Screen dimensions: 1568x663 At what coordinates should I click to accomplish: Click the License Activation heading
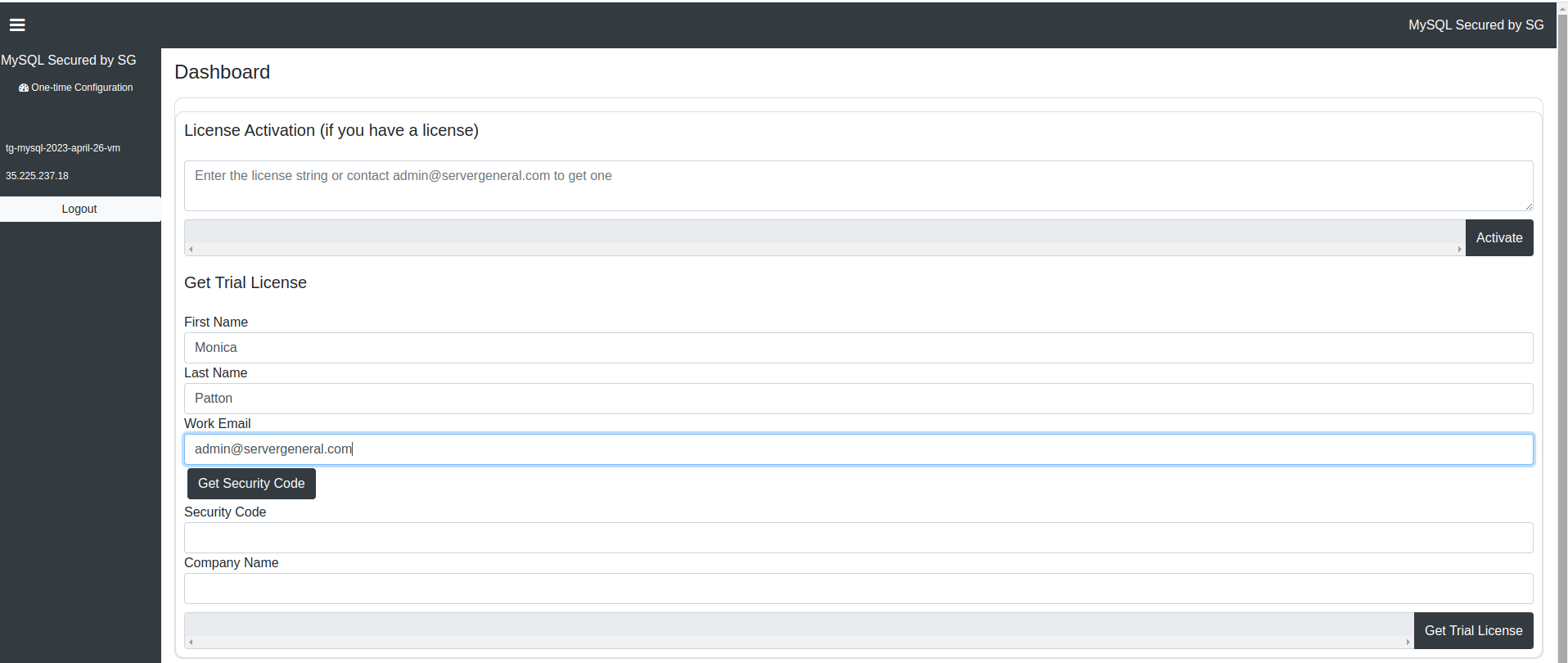pyautogui.click(x=331, y=130)
